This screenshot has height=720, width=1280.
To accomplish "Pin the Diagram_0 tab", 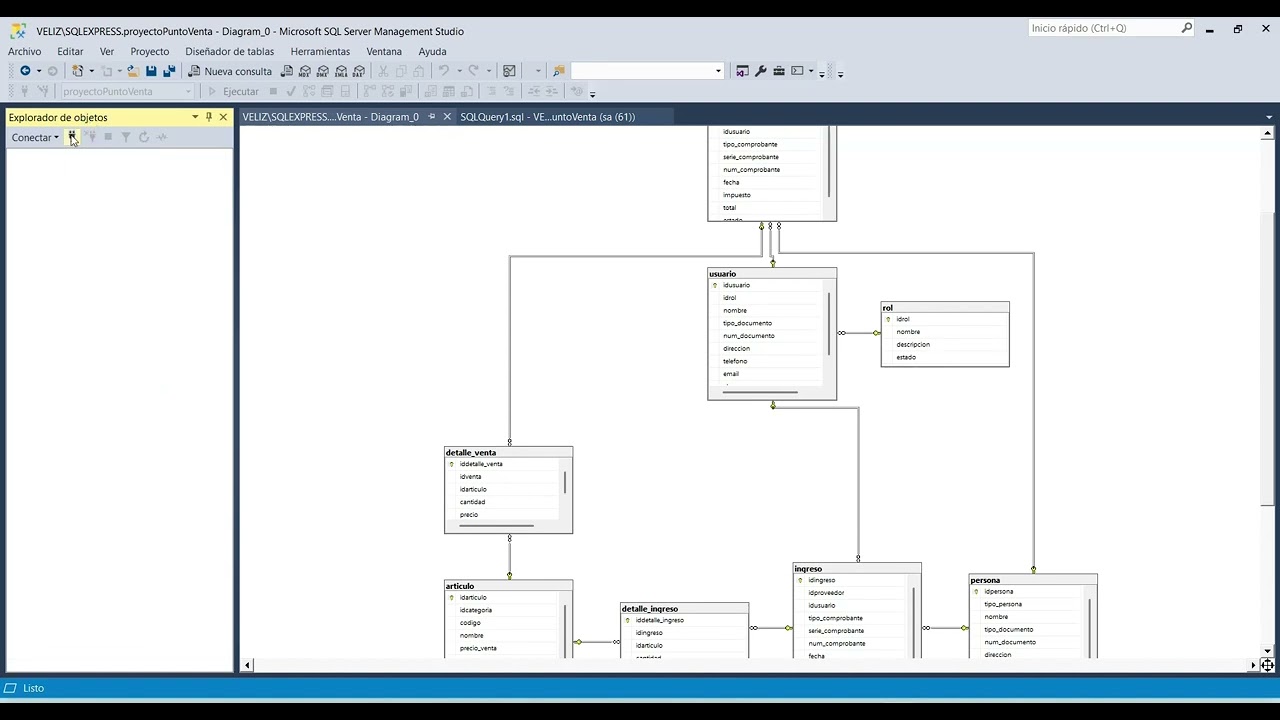I will pyautogui.click(x=432, y=117).
